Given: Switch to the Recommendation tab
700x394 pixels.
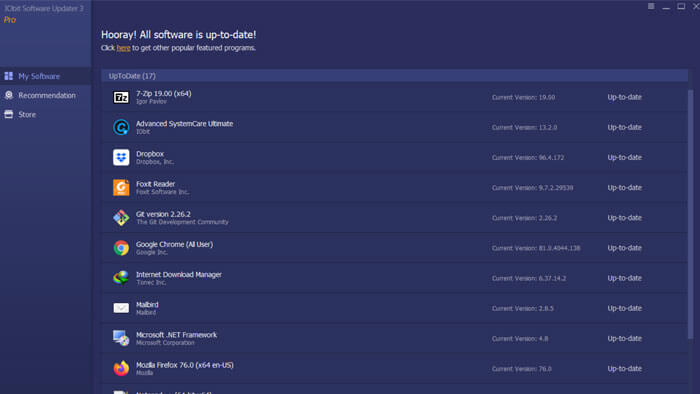Looking at the screenshot, I should tap(46, 95).
